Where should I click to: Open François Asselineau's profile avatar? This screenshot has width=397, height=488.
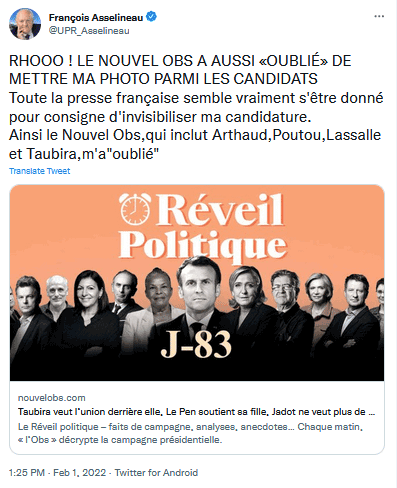[x=25, y=24]
